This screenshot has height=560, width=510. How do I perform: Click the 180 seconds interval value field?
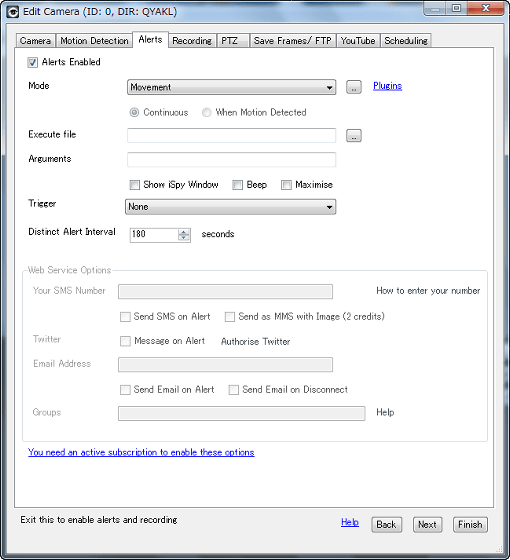click(x=154, y=235)
